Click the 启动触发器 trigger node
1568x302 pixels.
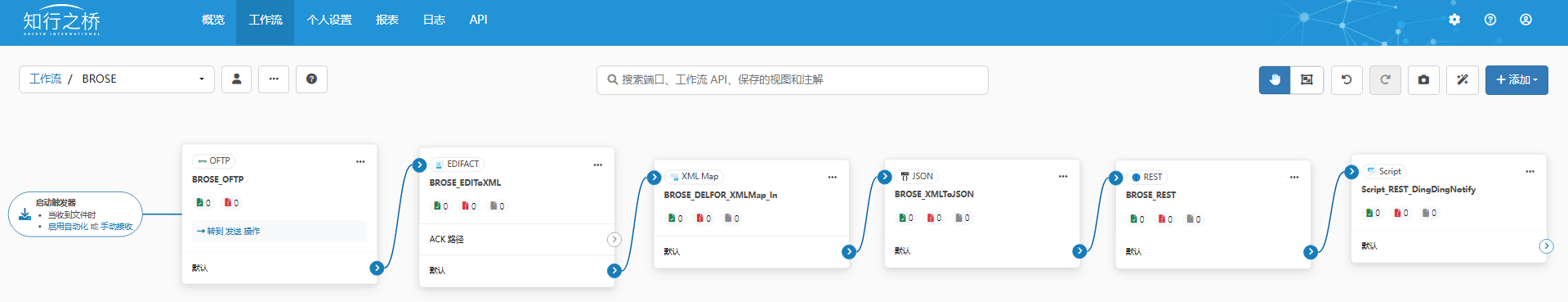(75, 214)
